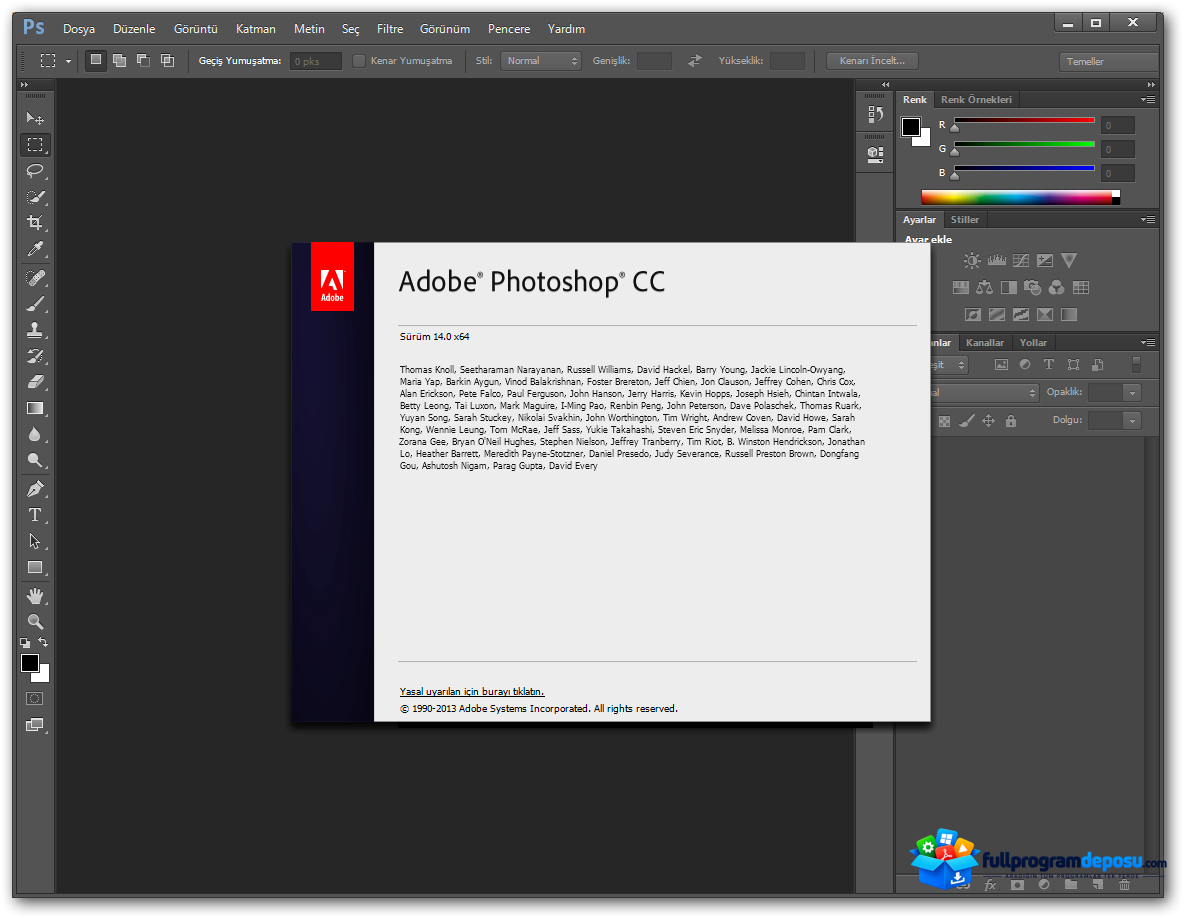The height and width of the screenshot is (918, 1184).
Task: Select the Blur tool
Action: coord(35,434)
